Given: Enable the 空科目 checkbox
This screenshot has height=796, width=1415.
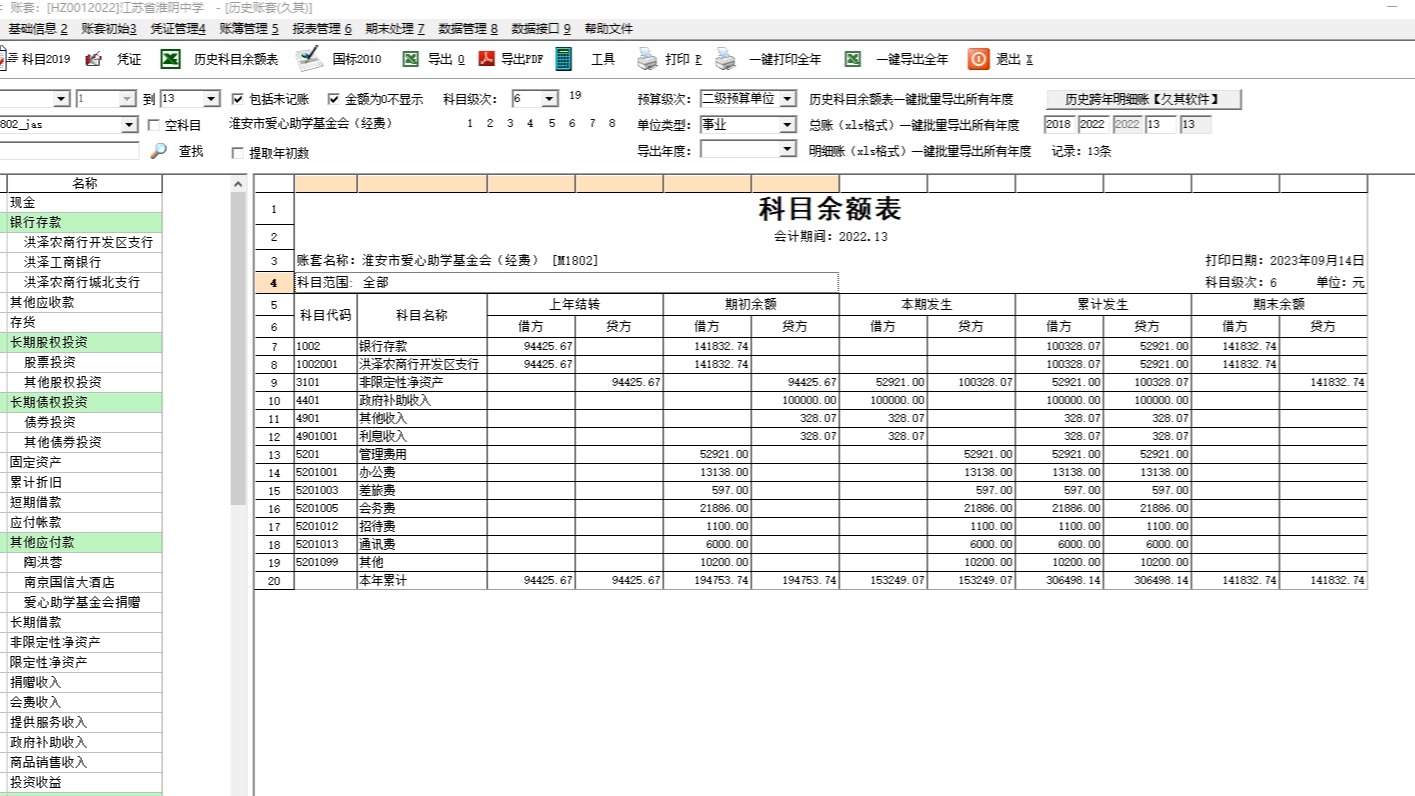Looking at the screenshot, I should 153,125.
